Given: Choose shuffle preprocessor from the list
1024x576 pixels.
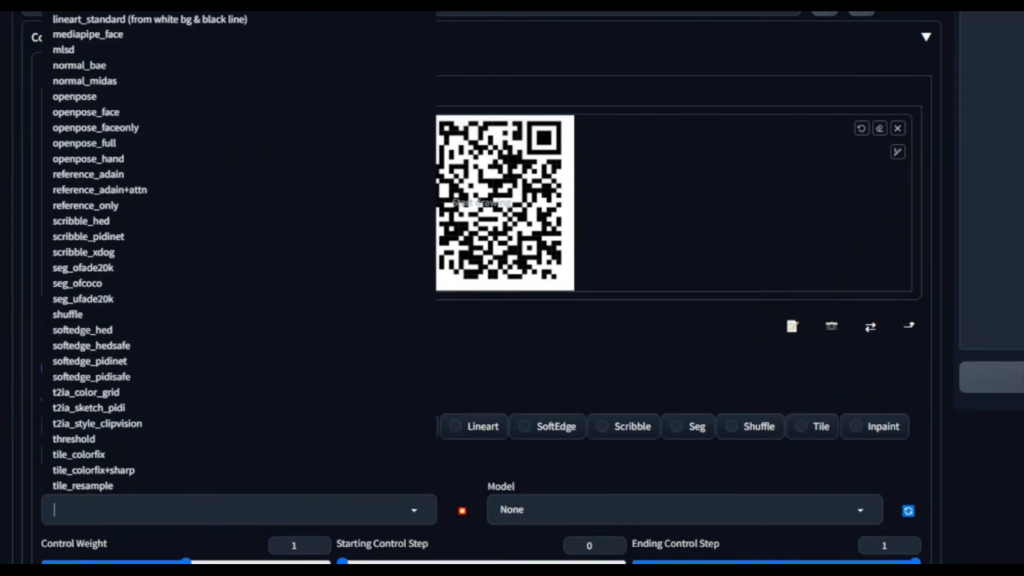Looking at the screenshot, I should tap(67, 315).
